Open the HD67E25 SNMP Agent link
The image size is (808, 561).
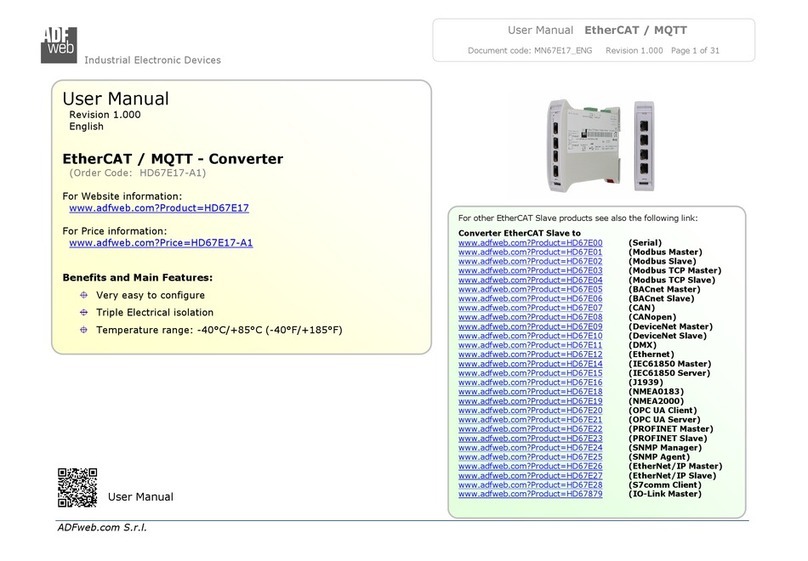point(530,457)
